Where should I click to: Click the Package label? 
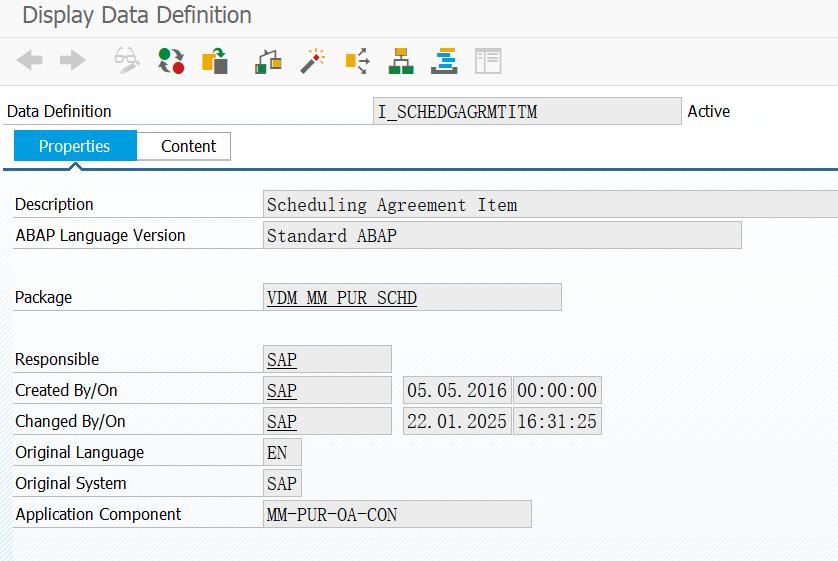point(43,297)
